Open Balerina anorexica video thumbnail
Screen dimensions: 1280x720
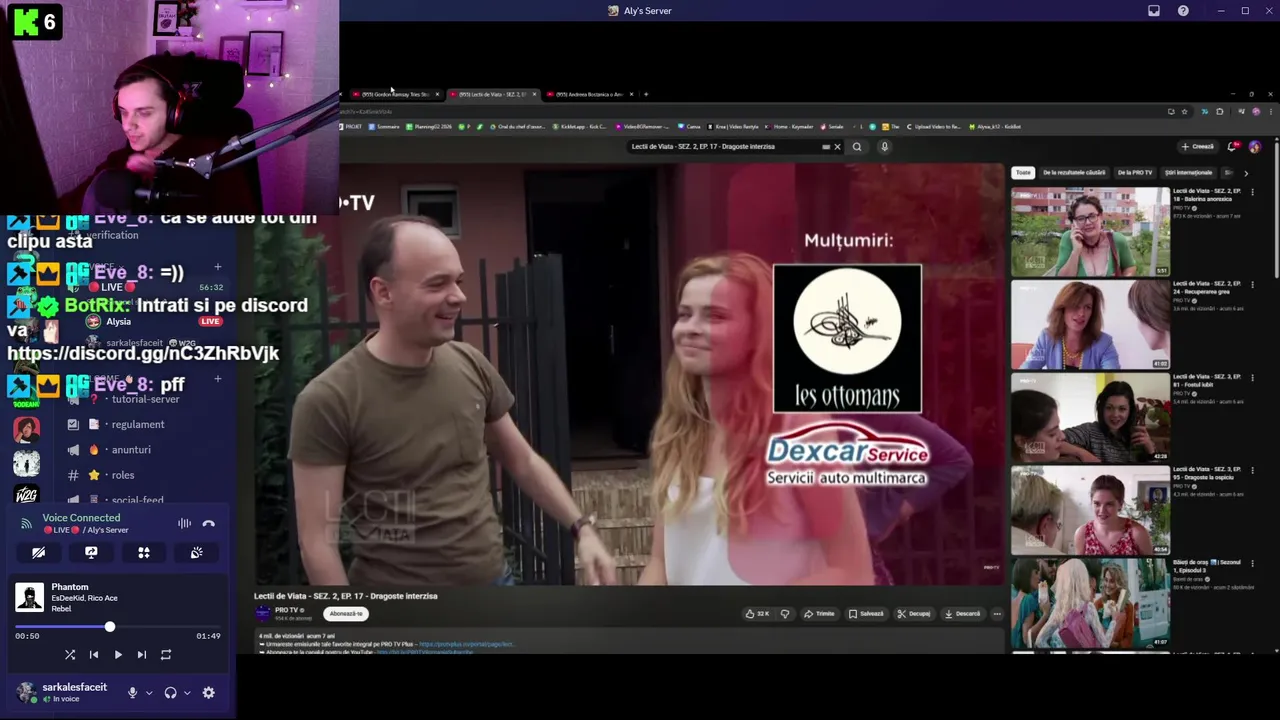[x=1090, y=232]
